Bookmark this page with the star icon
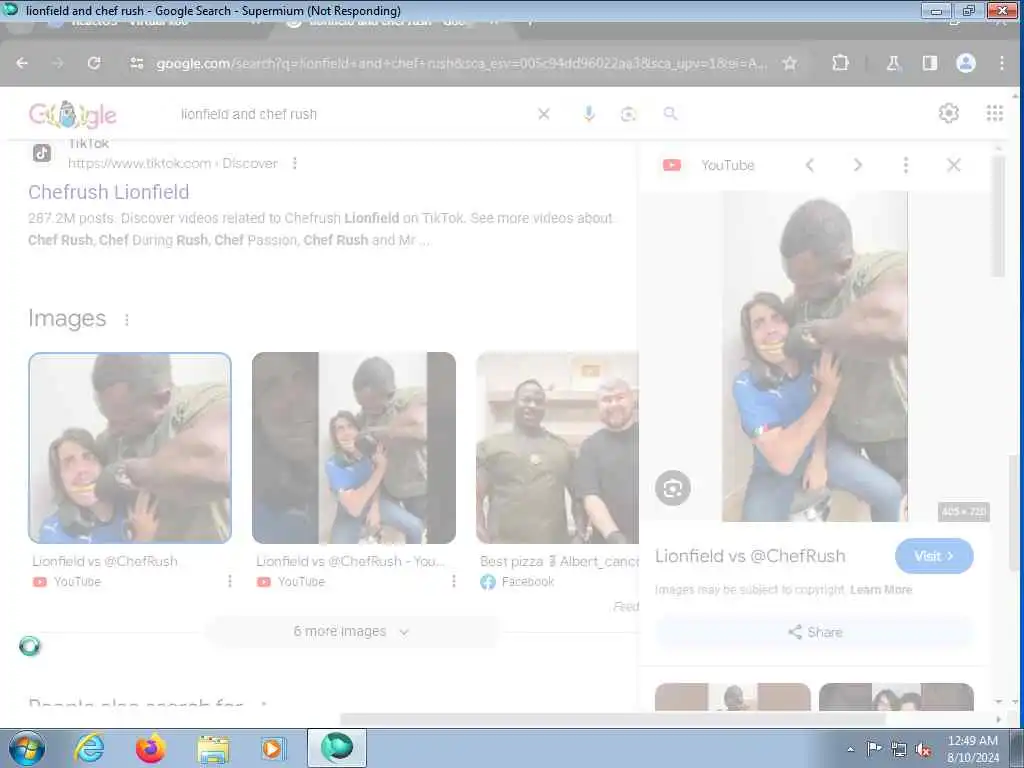 790,63
